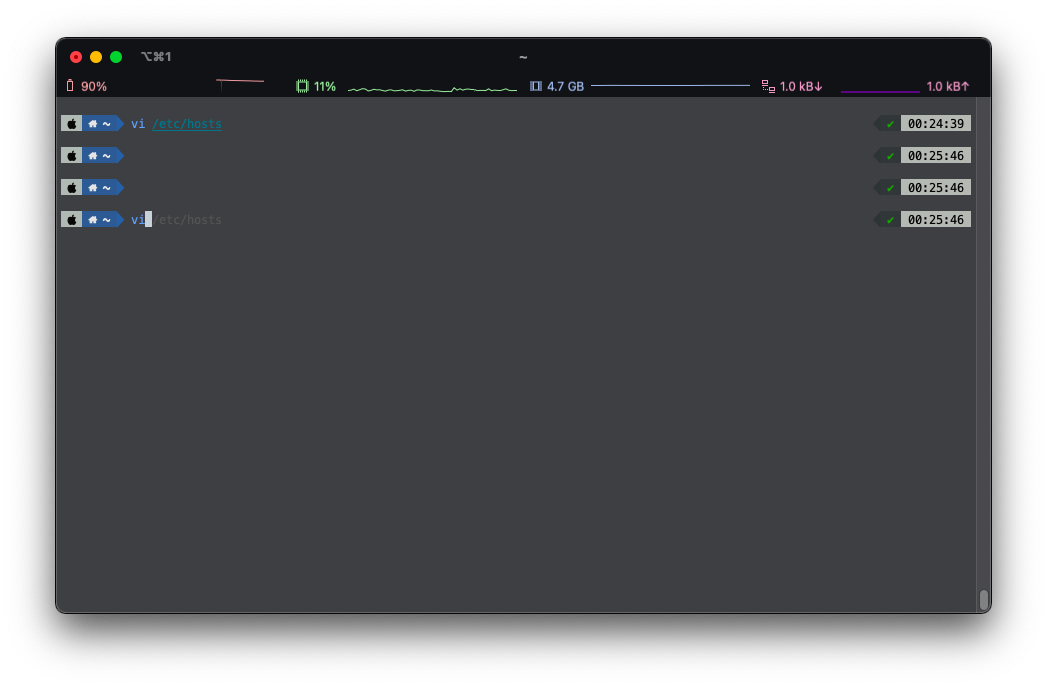This screenshot has width=1047, height=687.
Task: Click the Apple icon on vi /etc/hosts underlined row
Action: click(x=71, y=124)
